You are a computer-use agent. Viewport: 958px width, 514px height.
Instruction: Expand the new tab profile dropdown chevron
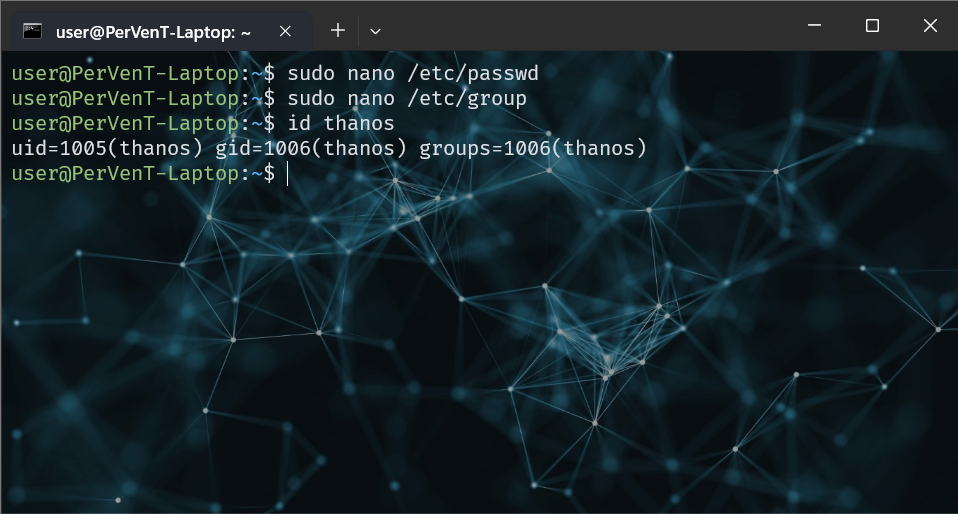376,31
